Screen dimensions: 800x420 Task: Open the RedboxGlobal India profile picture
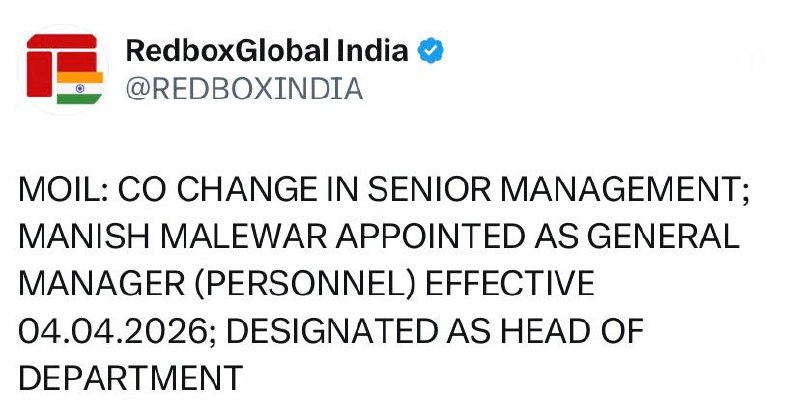pos(63,68)
